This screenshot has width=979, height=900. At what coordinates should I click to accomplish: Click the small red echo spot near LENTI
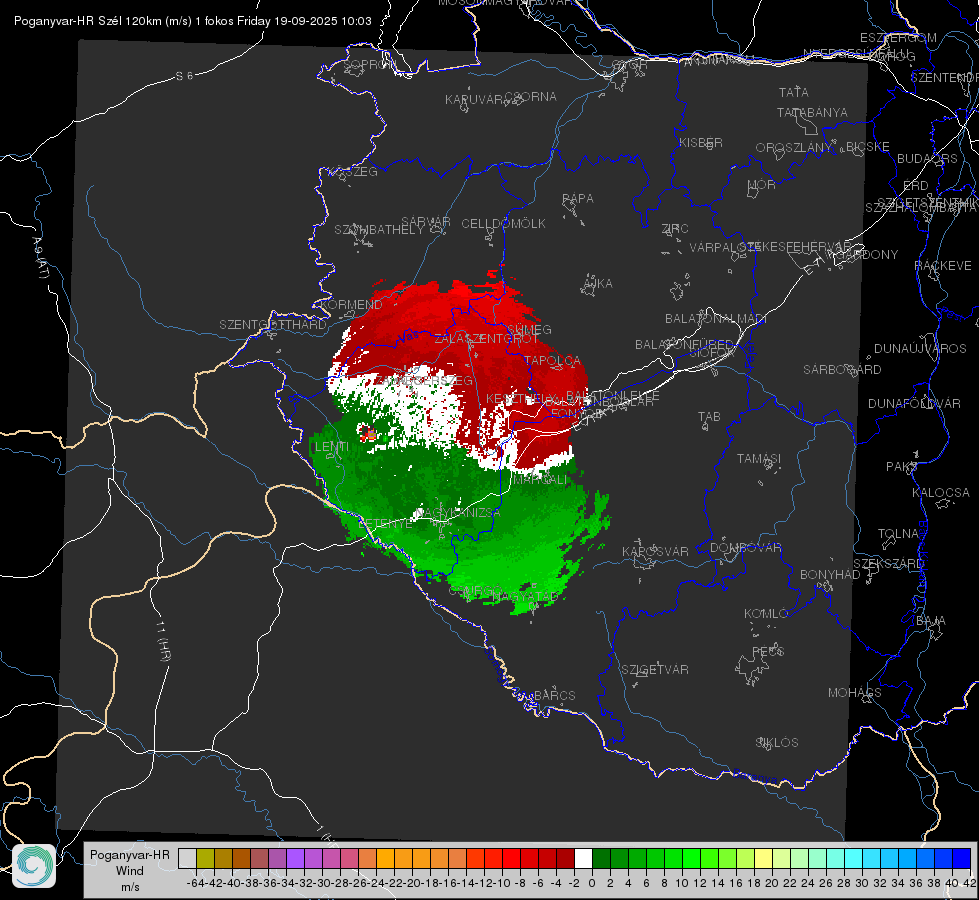367,433
